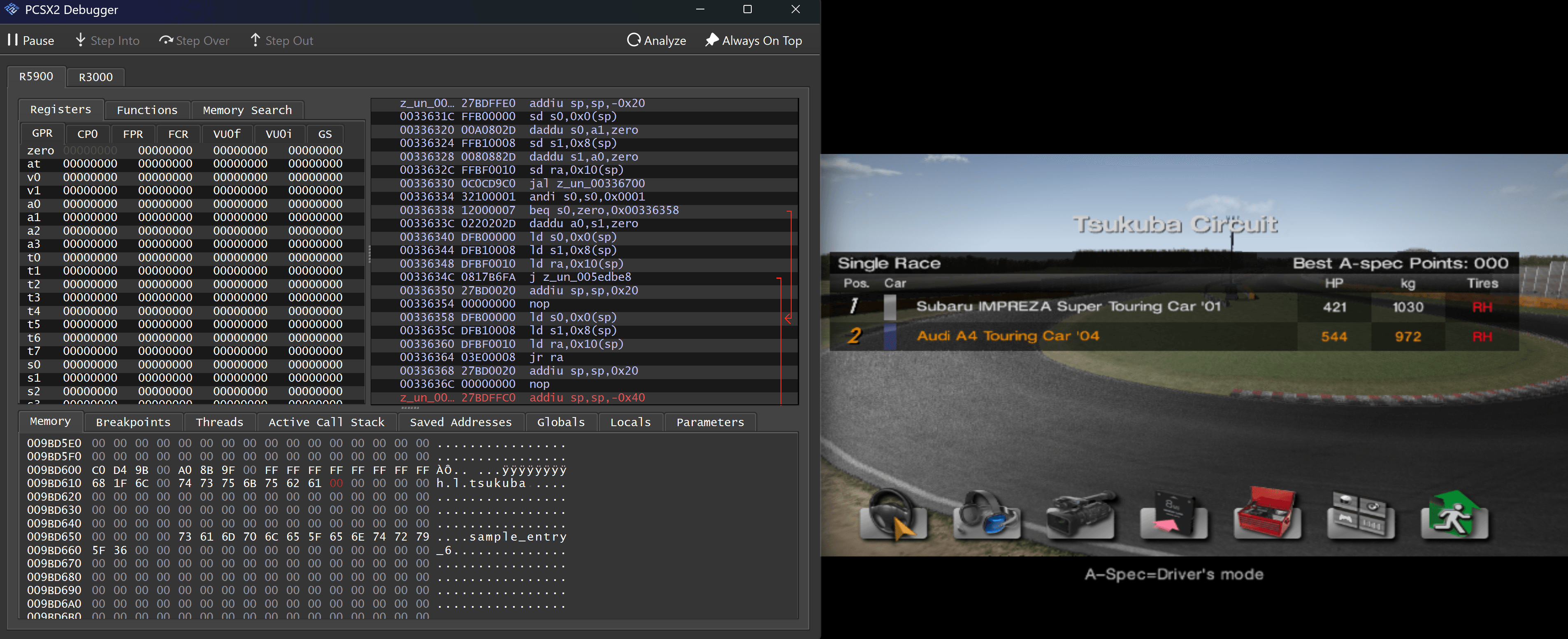This screenshot has width=1568, height=639.
Task: Select the red toolbox settings icon
Action: point(1267,513)
